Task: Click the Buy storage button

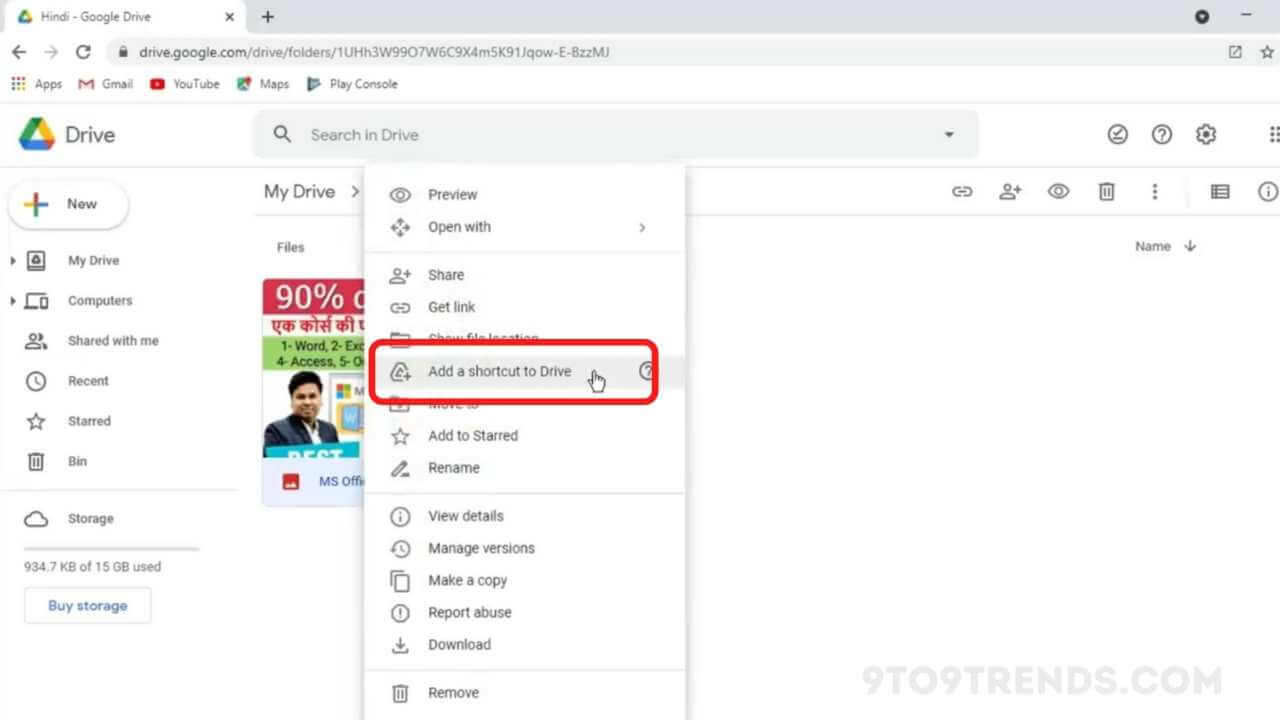Action: [x=87, y=605]
